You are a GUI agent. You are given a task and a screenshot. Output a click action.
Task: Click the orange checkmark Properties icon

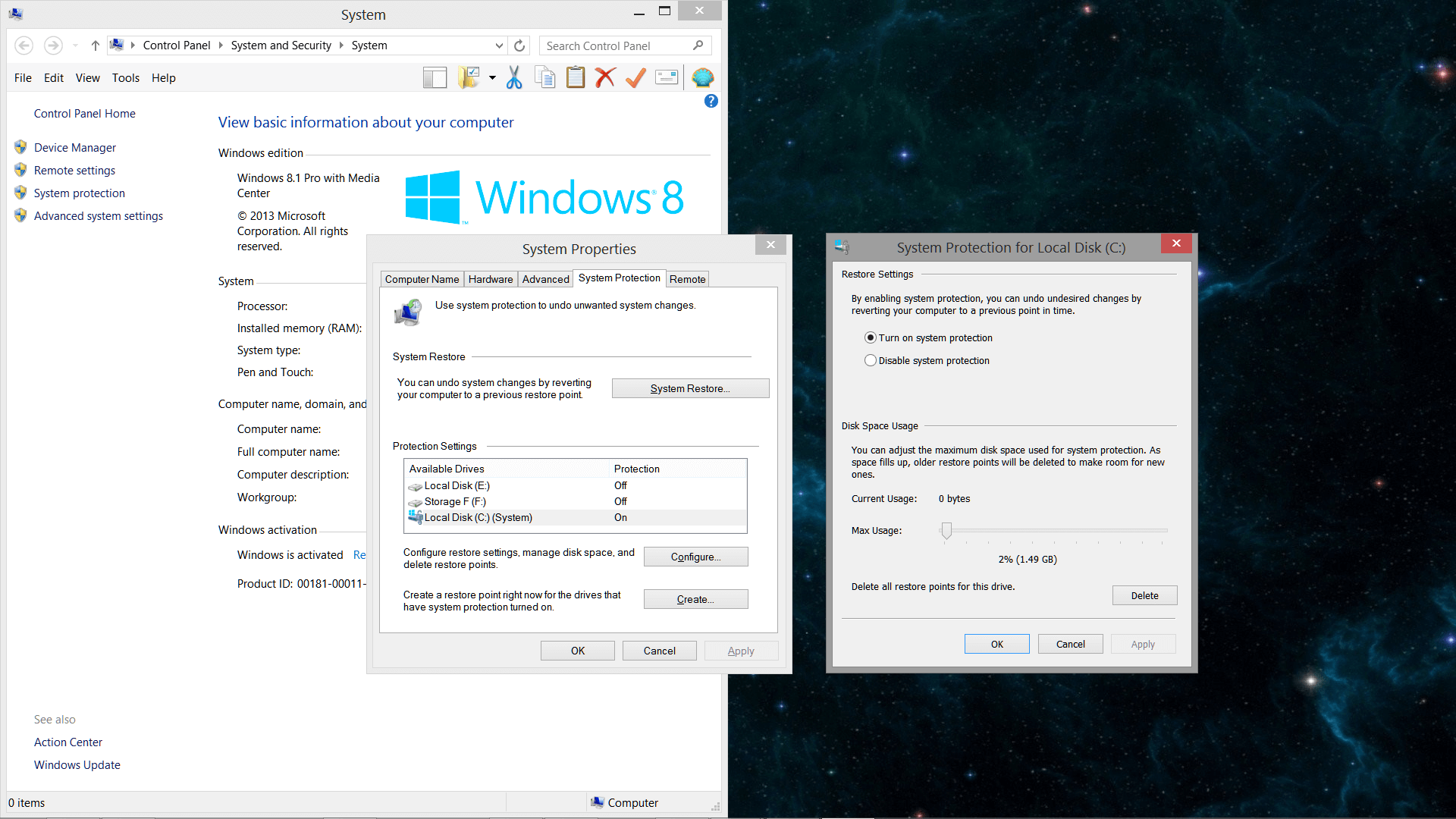tap(635, 77)
